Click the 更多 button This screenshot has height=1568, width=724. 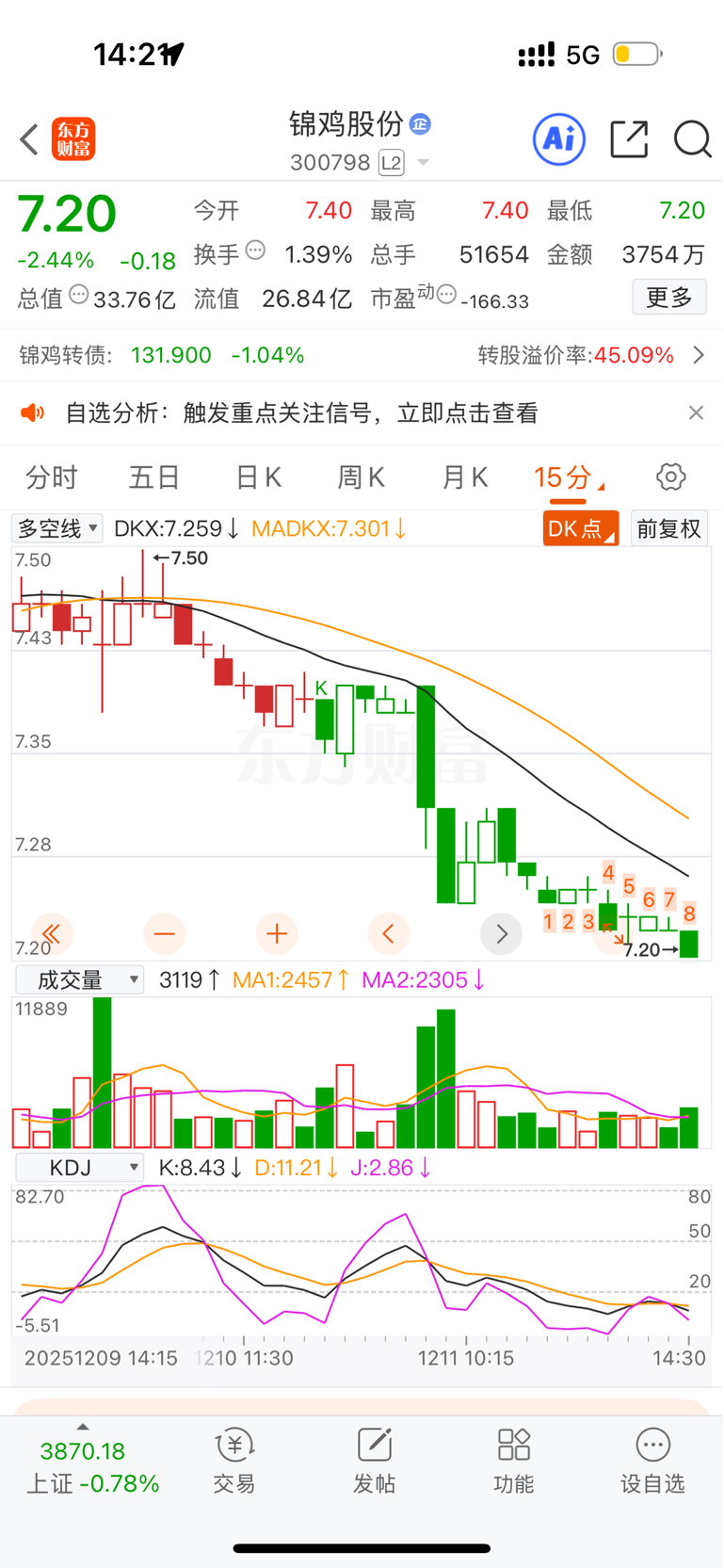click(x=669, y=298)
